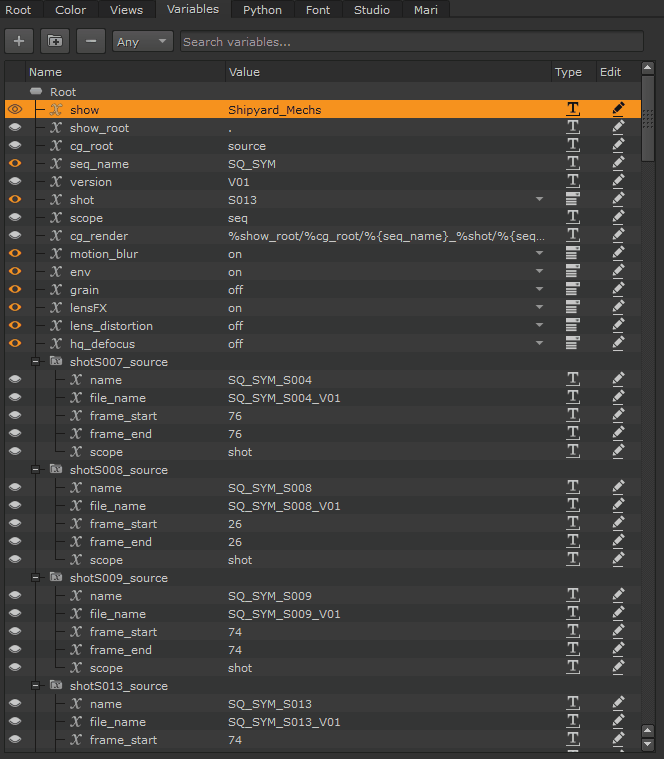Toggle the eye icon for the grain variable
Screen dimensions: 664x759
(x=15, y=290)
